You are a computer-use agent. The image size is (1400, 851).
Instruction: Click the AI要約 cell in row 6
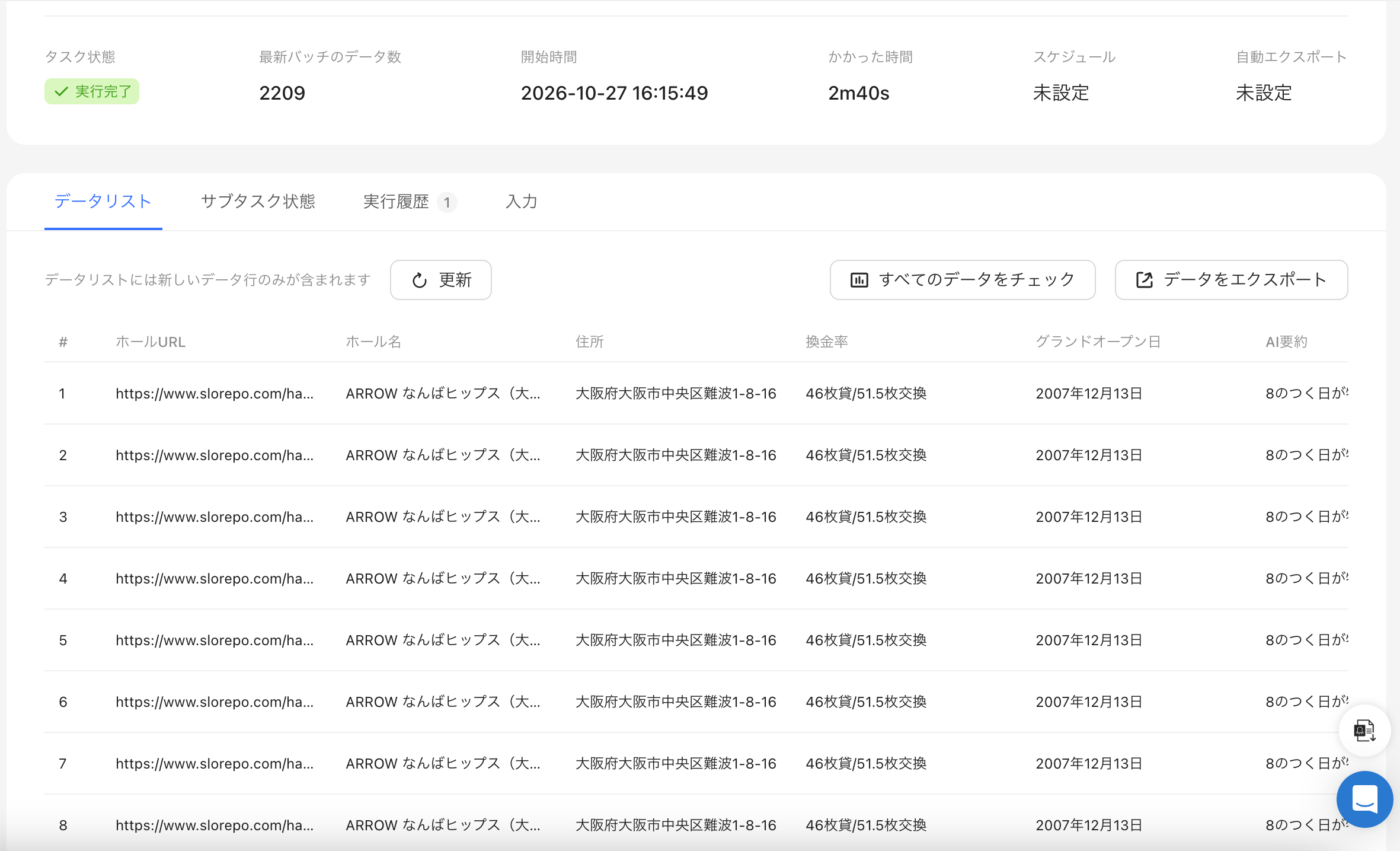pyautogui.click(x=1307, y=702)
